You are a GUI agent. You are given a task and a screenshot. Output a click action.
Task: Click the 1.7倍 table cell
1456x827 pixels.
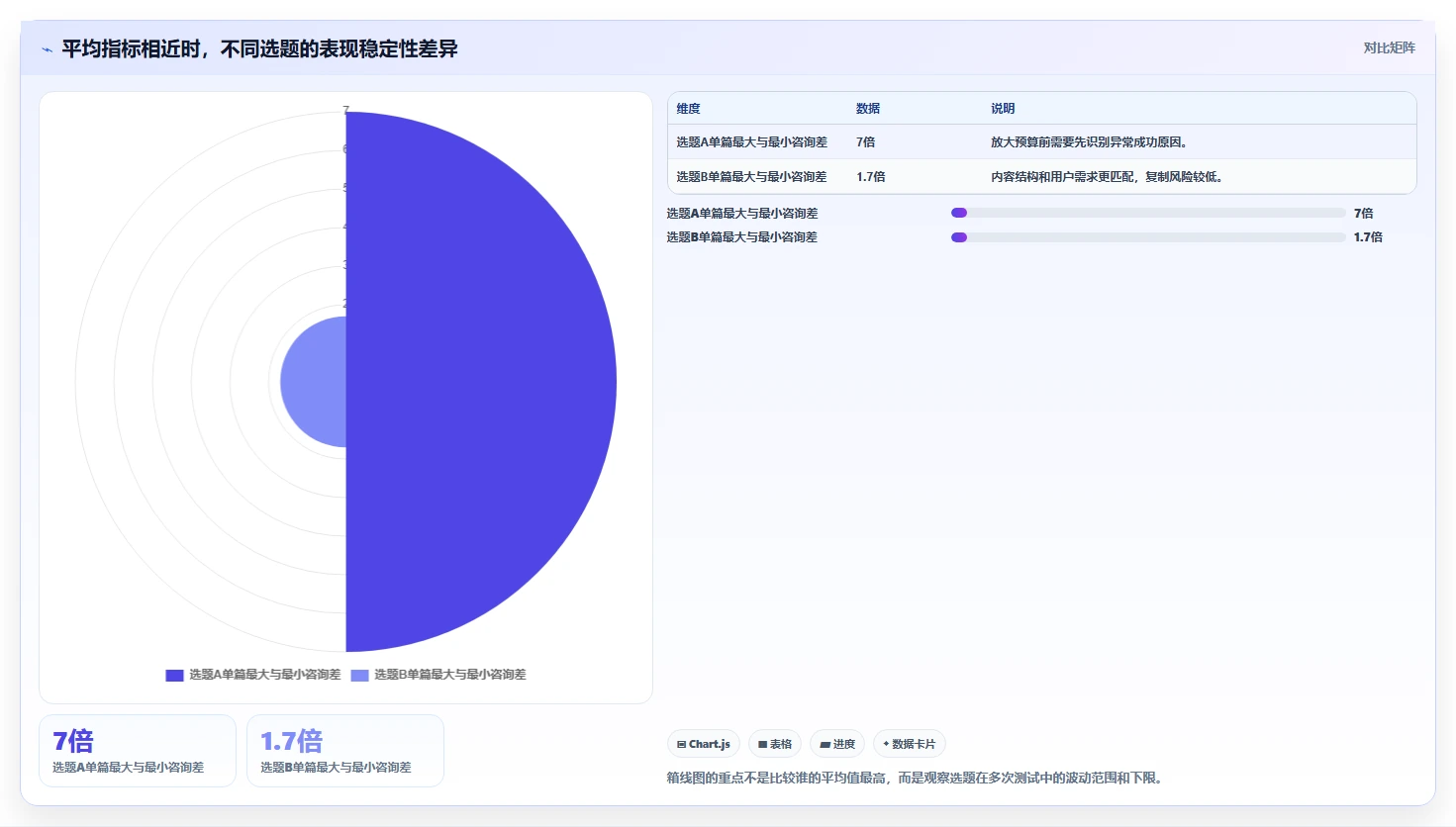coord(871,177)
